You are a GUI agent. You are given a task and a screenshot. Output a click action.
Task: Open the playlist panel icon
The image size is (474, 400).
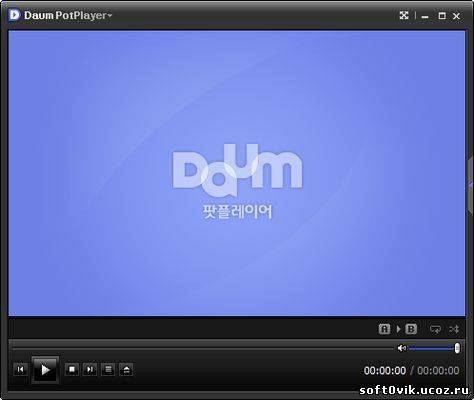coord(108,369)
